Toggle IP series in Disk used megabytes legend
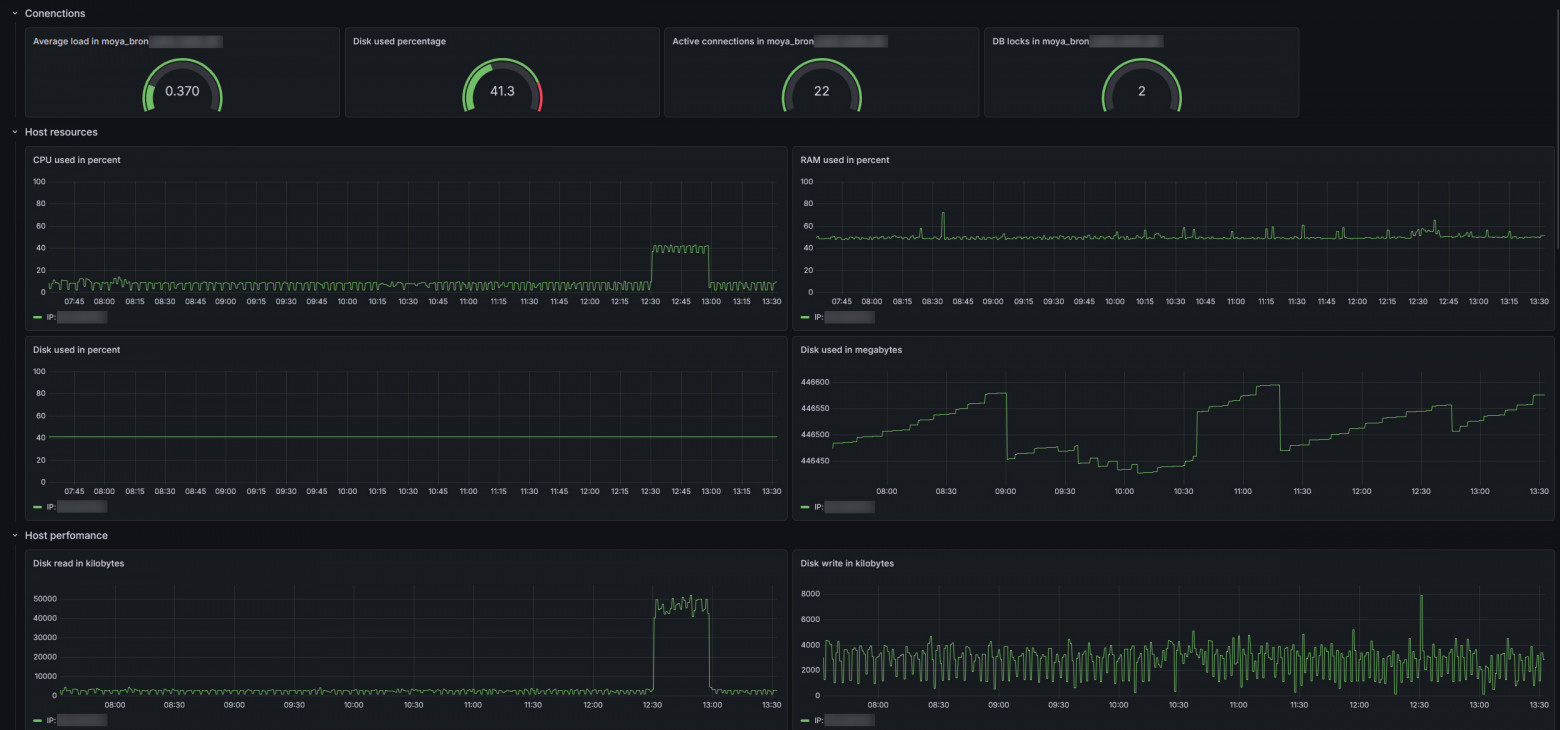This screenshot has width=1560, height=730. pos(844,507)
